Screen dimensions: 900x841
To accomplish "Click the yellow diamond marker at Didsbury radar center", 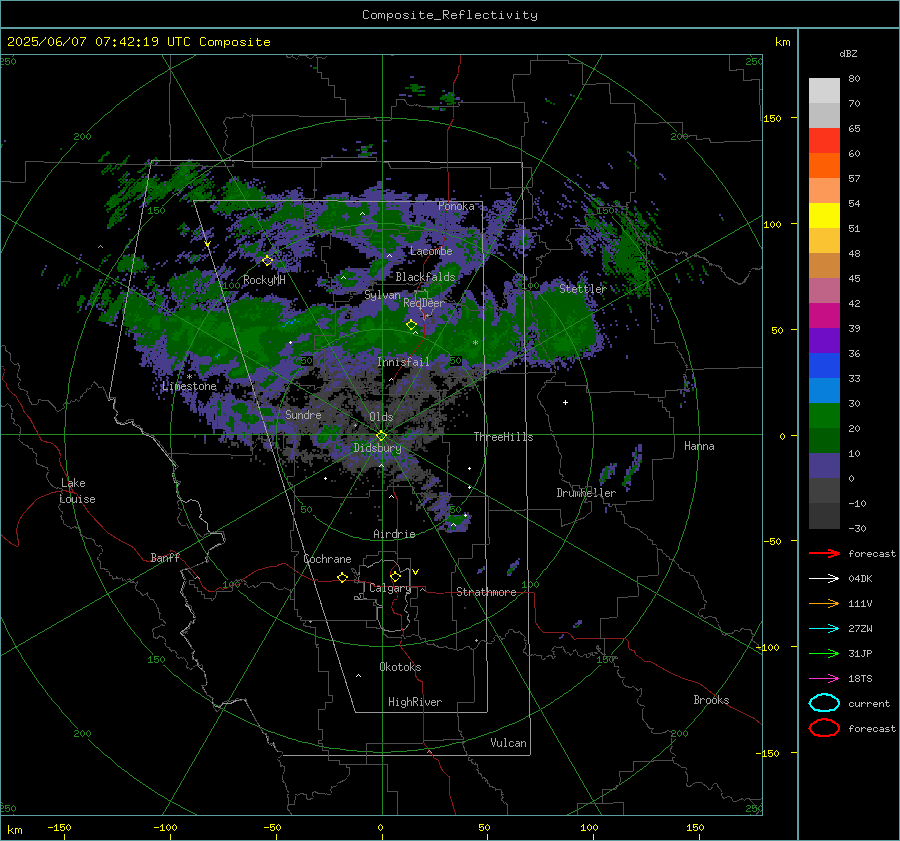I will 381,436.
